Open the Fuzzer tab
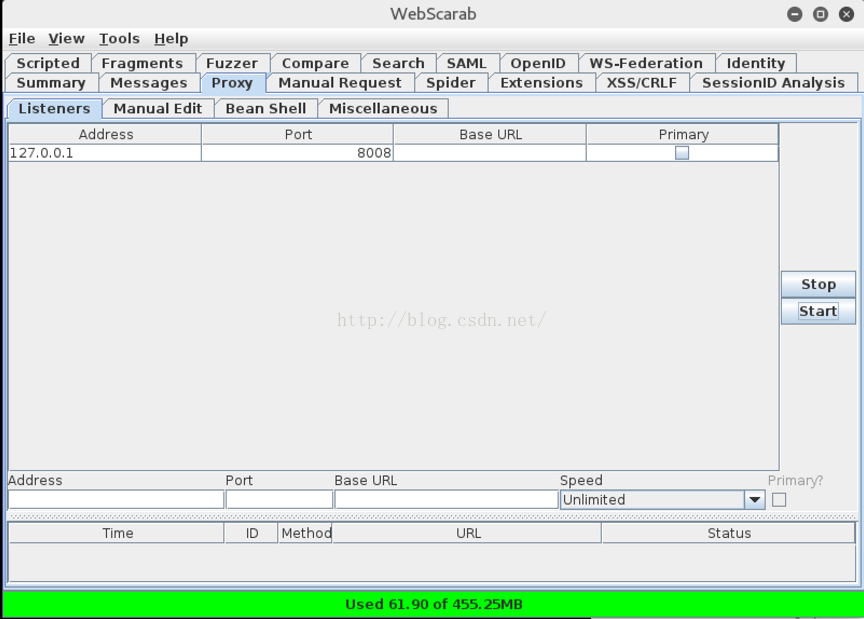The image size is (864, 619). click(232, 63)
